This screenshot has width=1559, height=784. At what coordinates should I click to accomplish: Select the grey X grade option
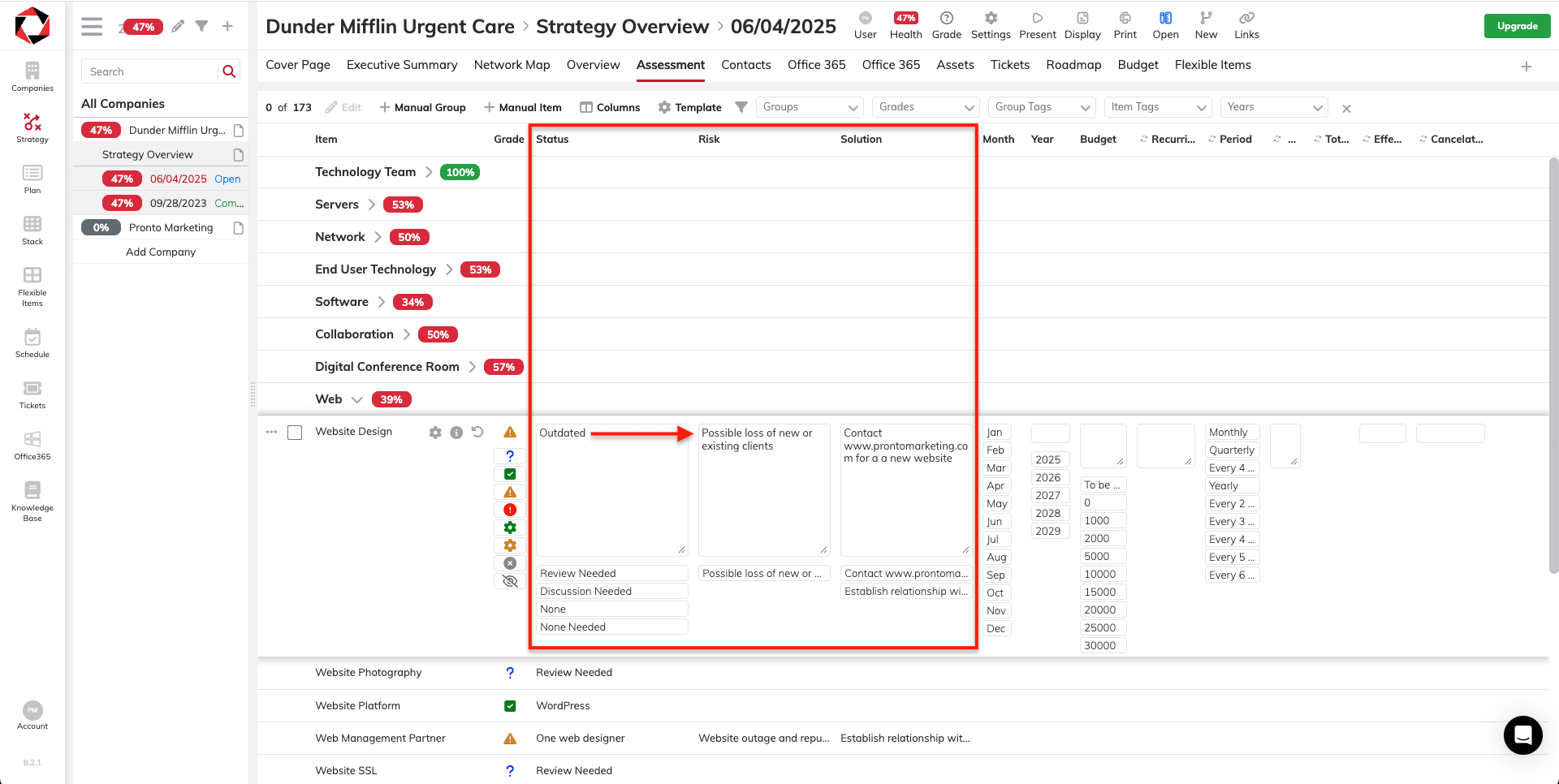[510, 563]
